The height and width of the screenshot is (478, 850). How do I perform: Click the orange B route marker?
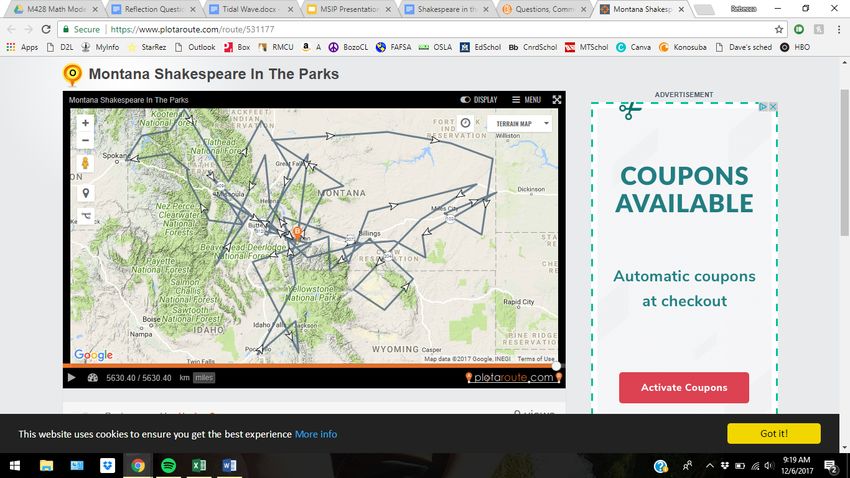[297, 233]
